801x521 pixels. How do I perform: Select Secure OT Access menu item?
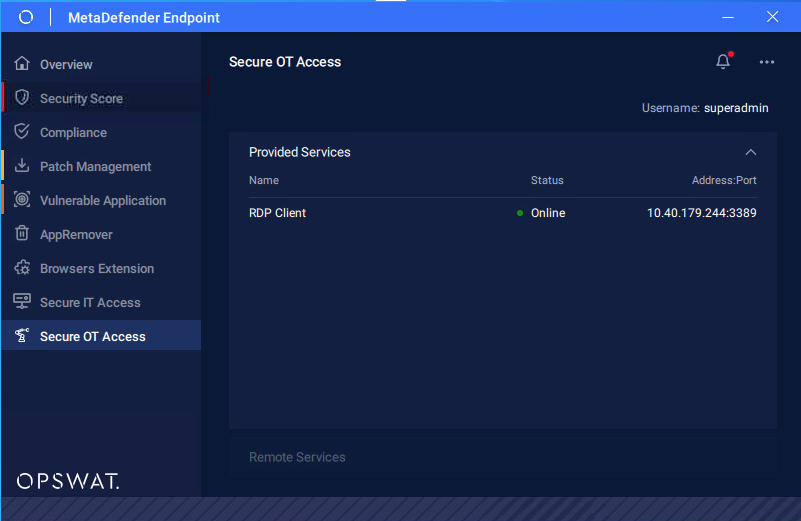[x=101, y=336]
